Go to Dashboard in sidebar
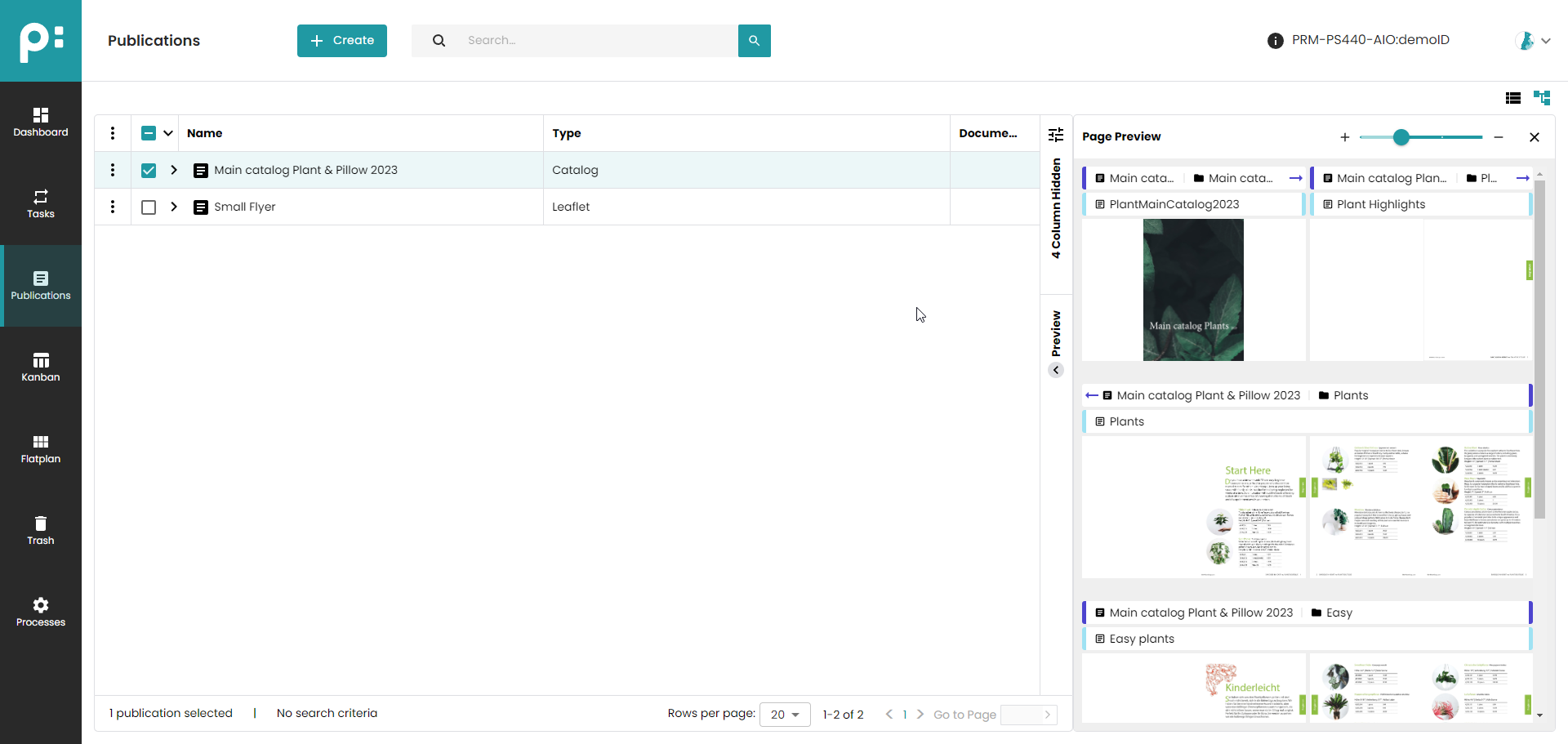The width and height of the screenshot is (1568, 744). 40,123
